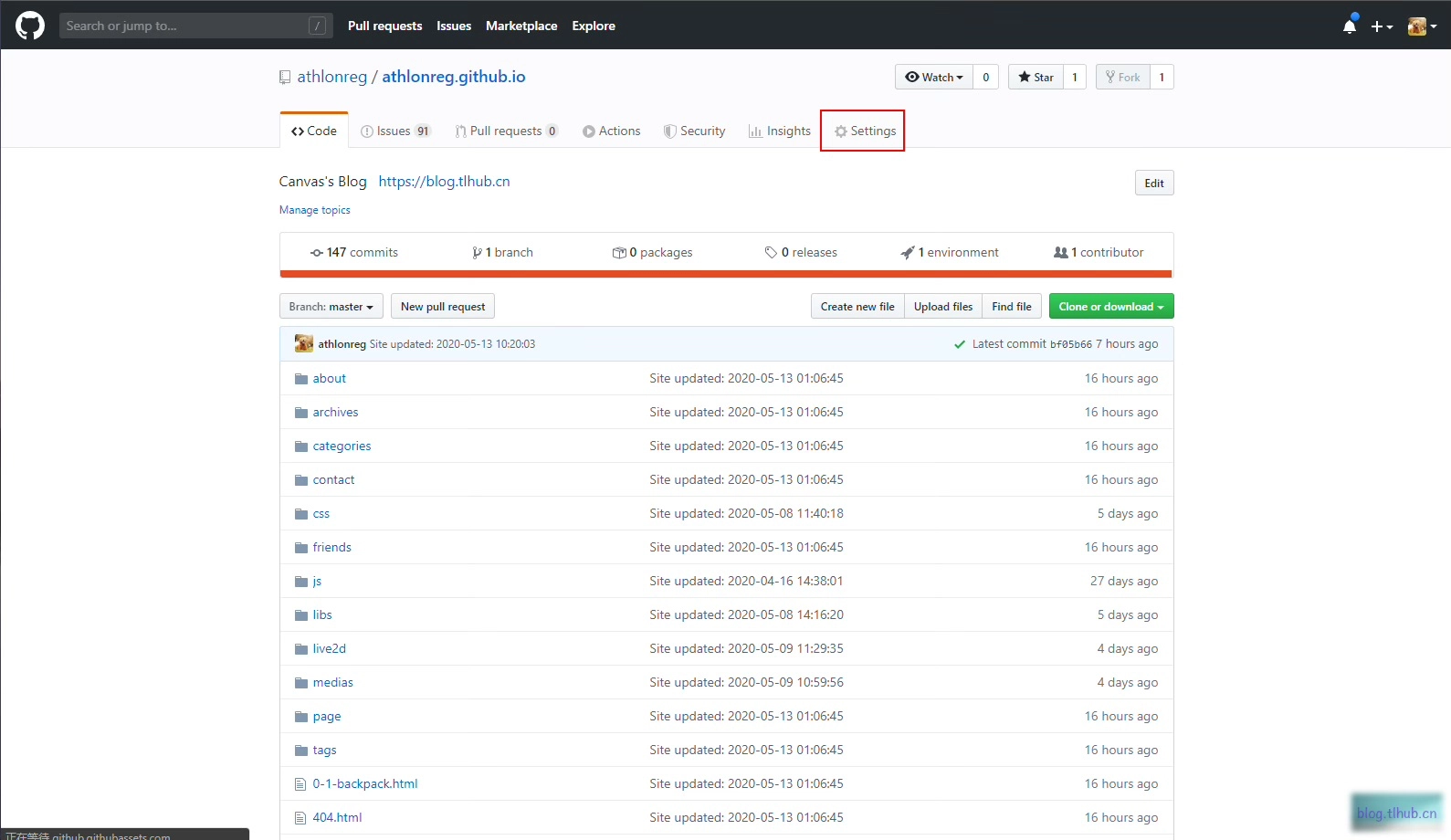
Task: Open the Issues tab
Action: point(395,131)
